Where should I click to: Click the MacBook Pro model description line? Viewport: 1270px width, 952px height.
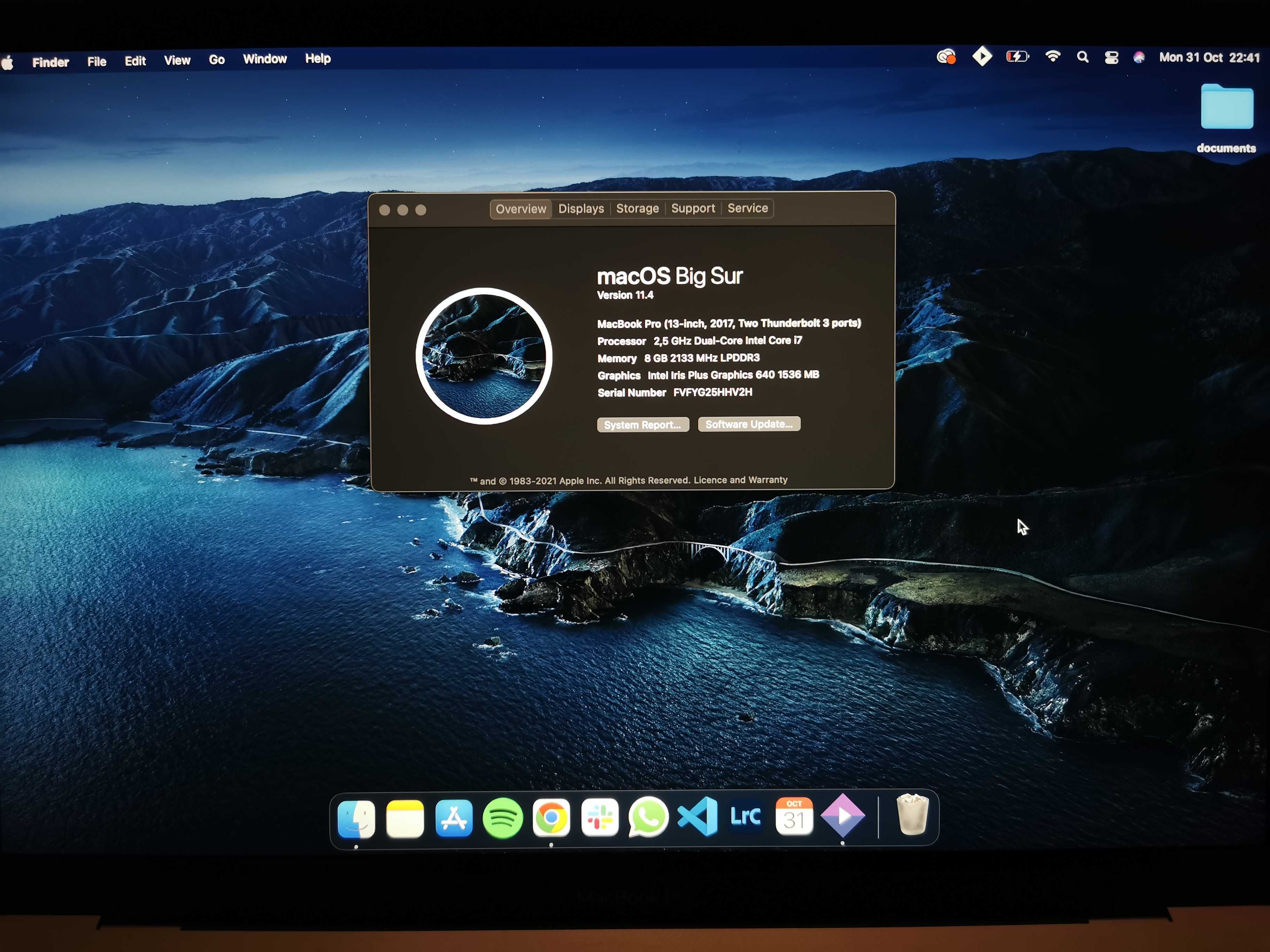click(729, 324)
